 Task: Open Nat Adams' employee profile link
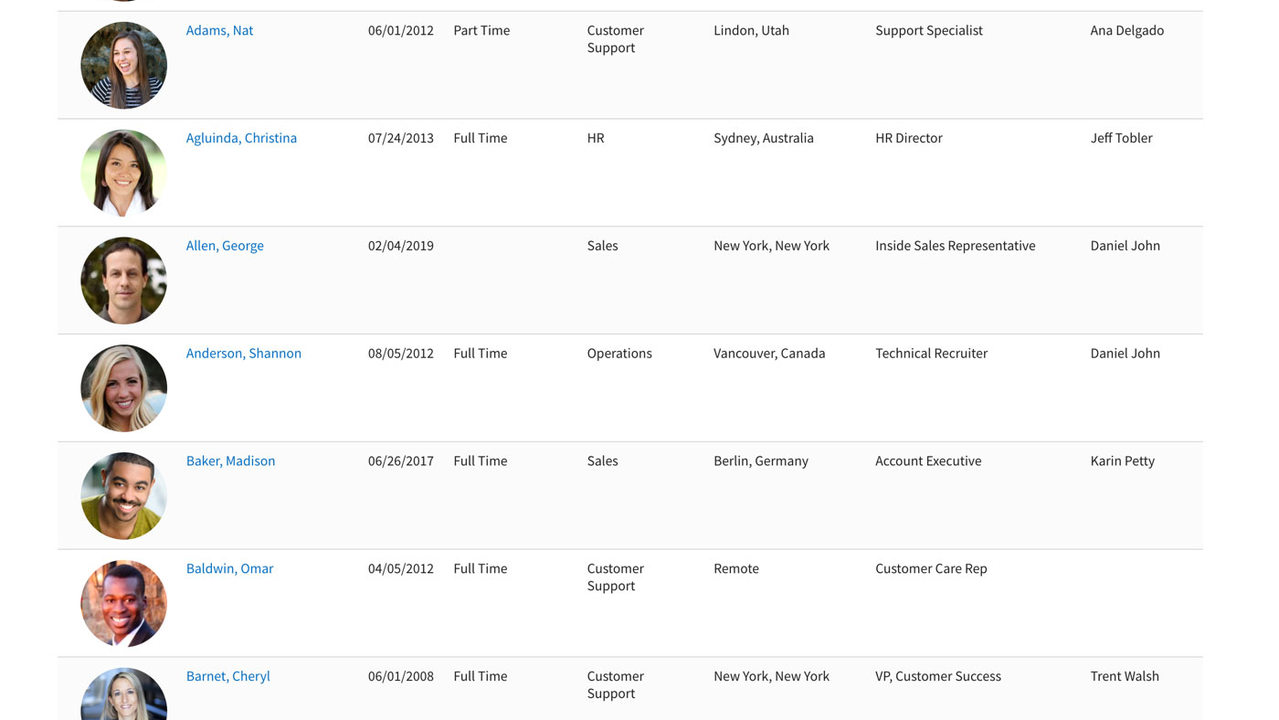(219, 30)
